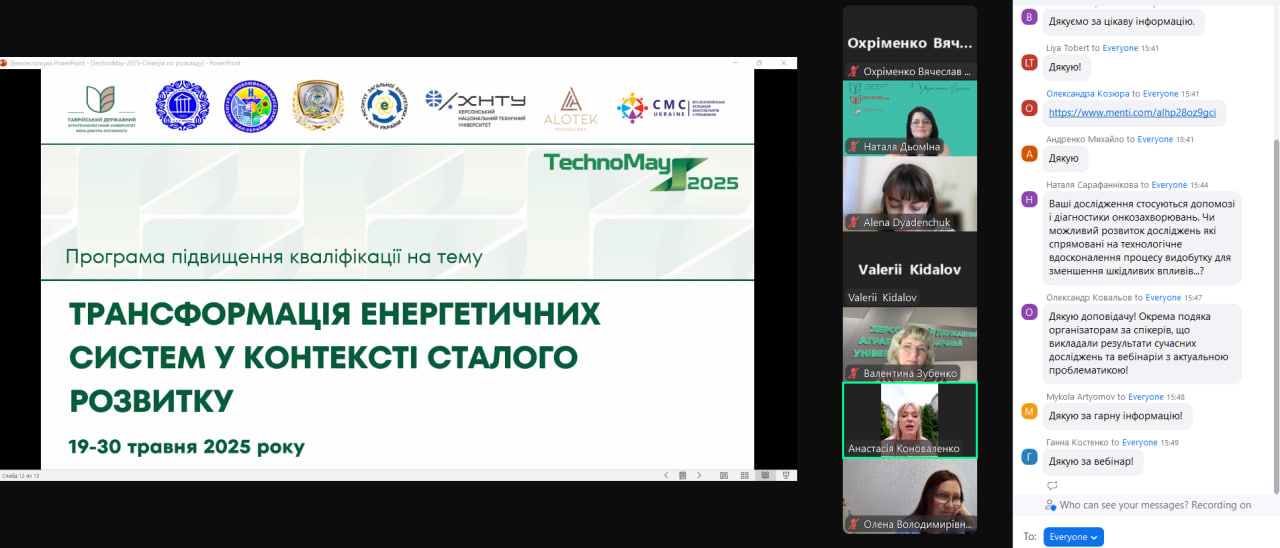1280x548 pixels.
Task: Click the reply-to-message icon under last chat message
Action: [x=1052, y=485]
